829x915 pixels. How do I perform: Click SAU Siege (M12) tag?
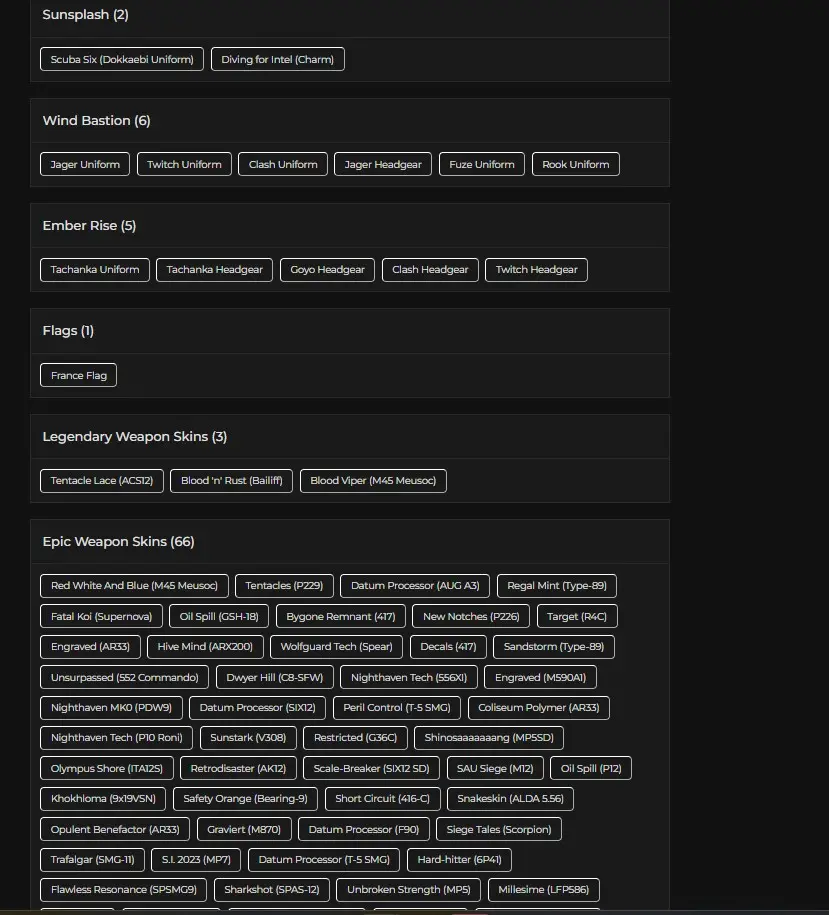point(495,769)
